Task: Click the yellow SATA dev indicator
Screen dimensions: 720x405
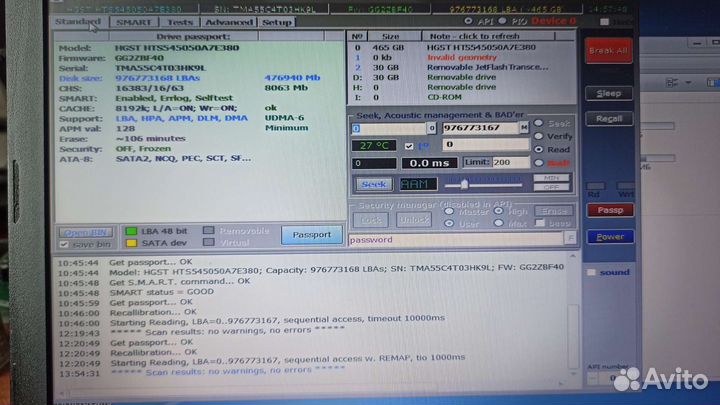Action: click(x=131, y=243)
